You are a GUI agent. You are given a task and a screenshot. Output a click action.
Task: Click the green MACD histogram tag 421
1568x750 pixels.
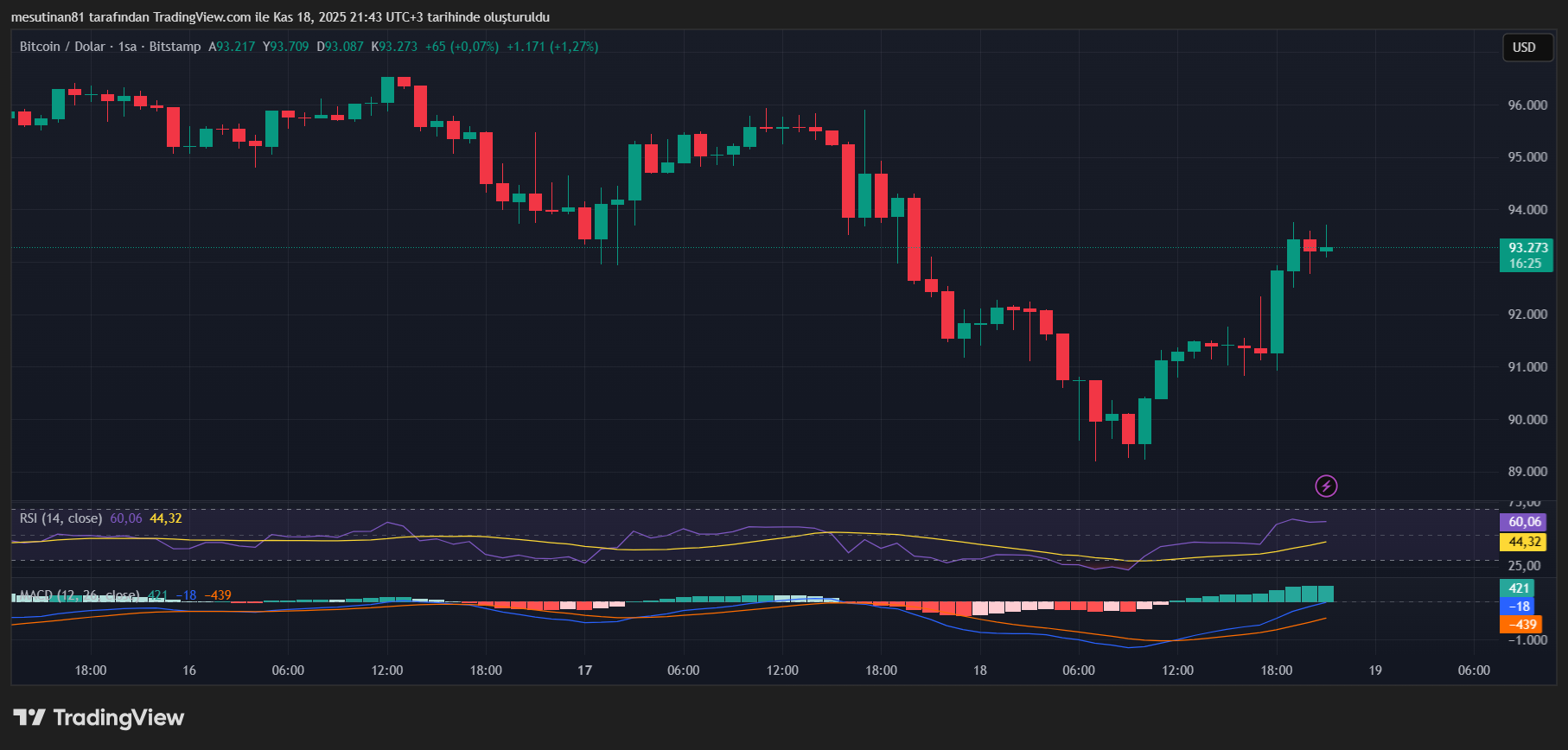[1520, 588]
